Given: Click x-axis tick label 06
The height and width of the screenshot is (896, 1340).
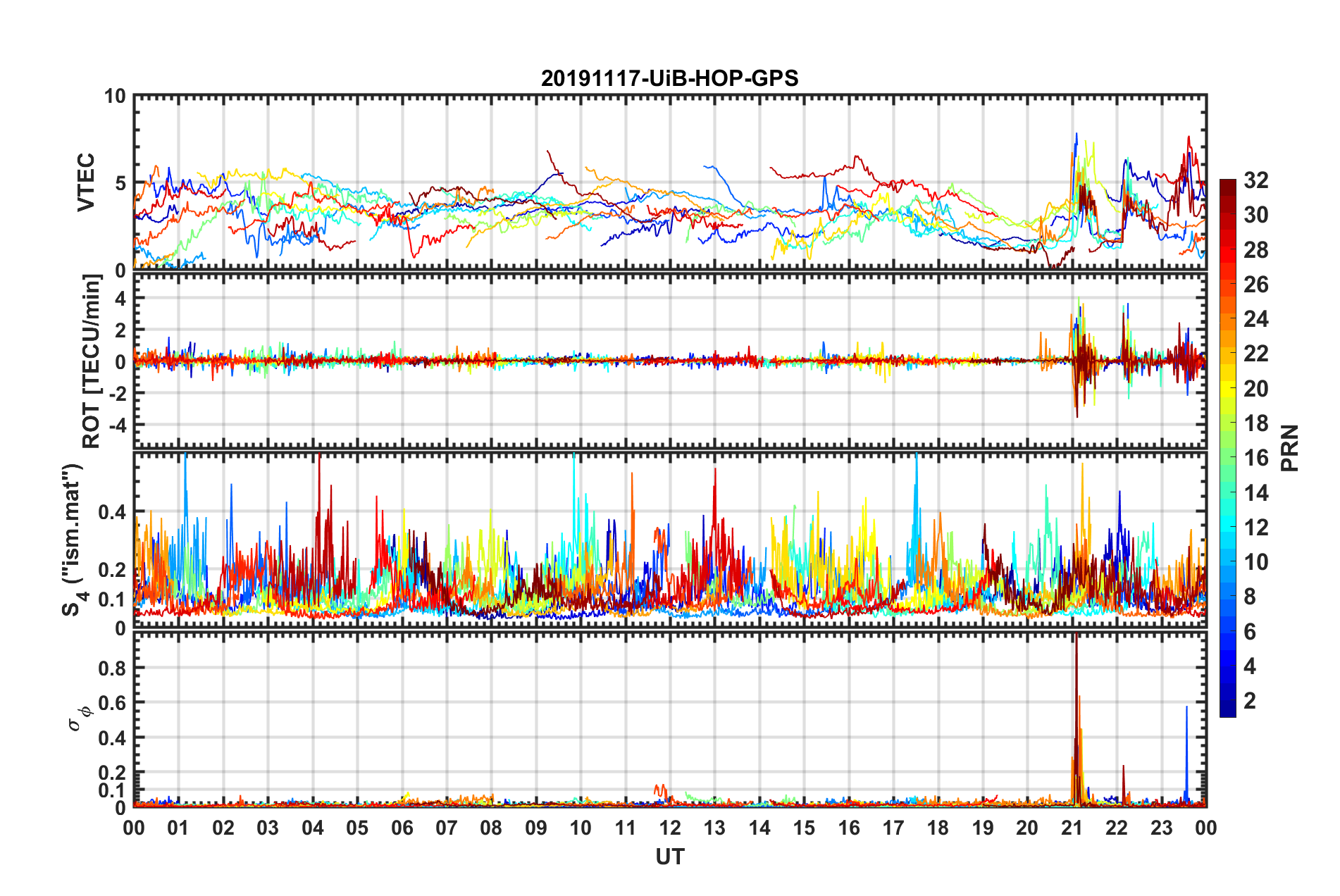Looking at the screenshot, I should click(402, 828).
